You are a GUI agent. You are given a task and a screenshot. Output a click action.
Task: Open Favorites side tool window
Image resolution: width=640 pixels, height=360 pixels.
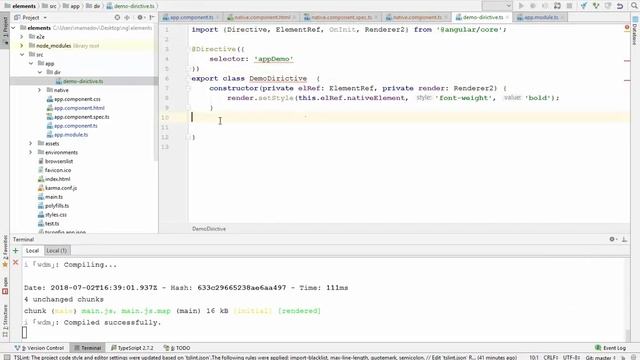pos(5,251)
